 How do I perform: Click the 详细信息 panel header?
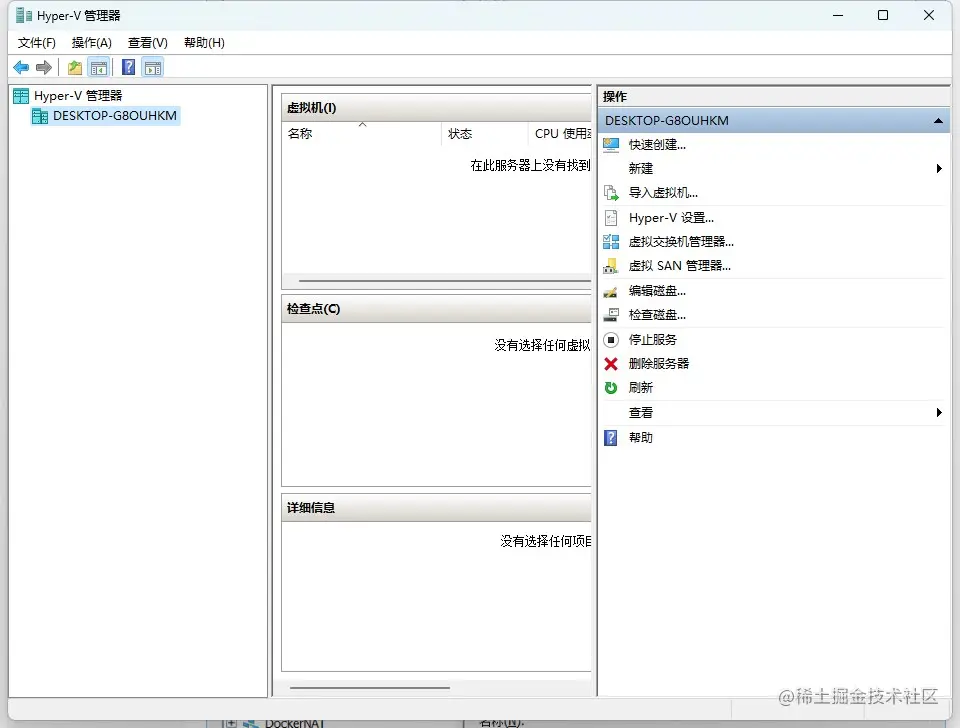coord(437,508)
